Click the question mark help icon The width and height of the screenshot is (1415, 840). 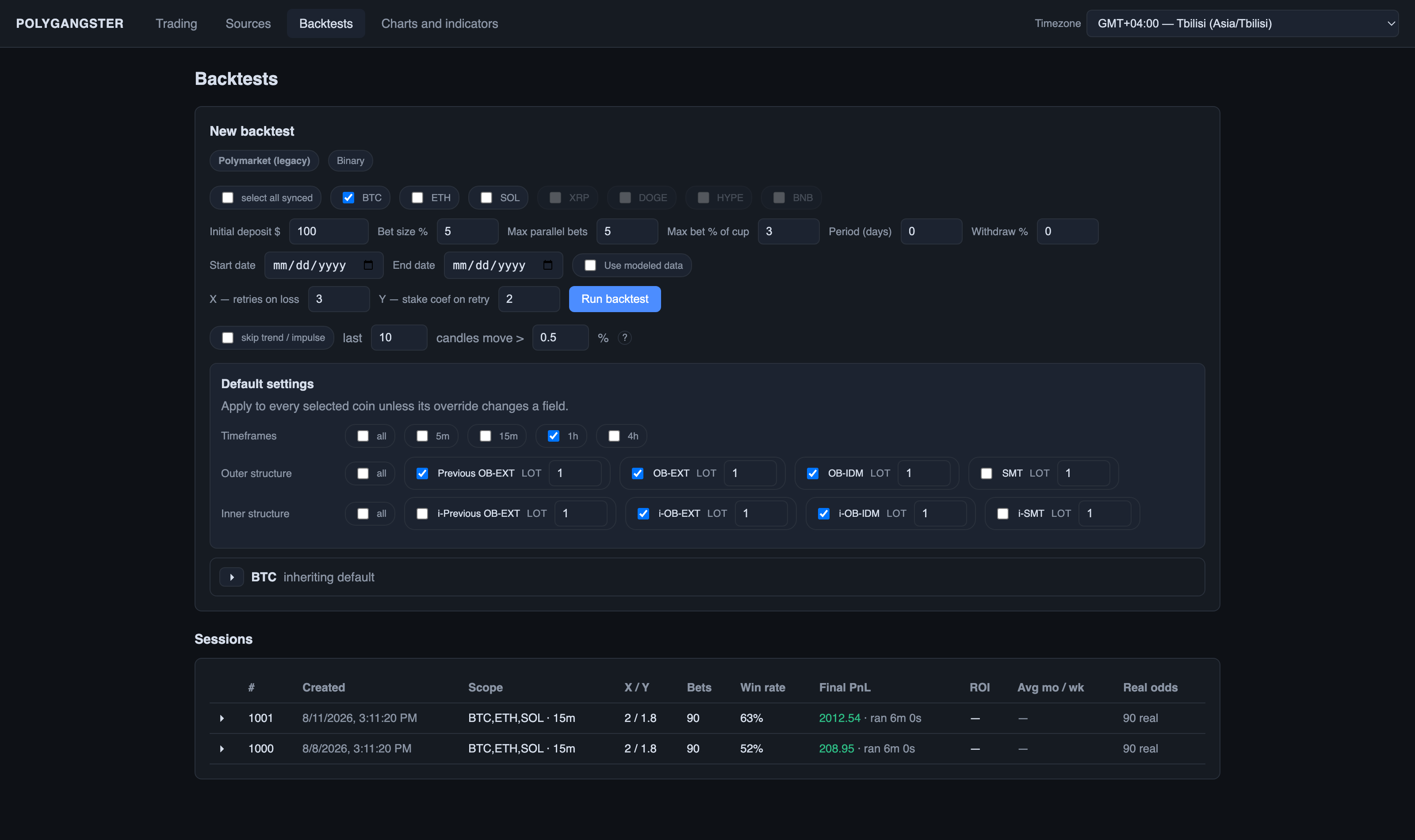click(624, 338)
